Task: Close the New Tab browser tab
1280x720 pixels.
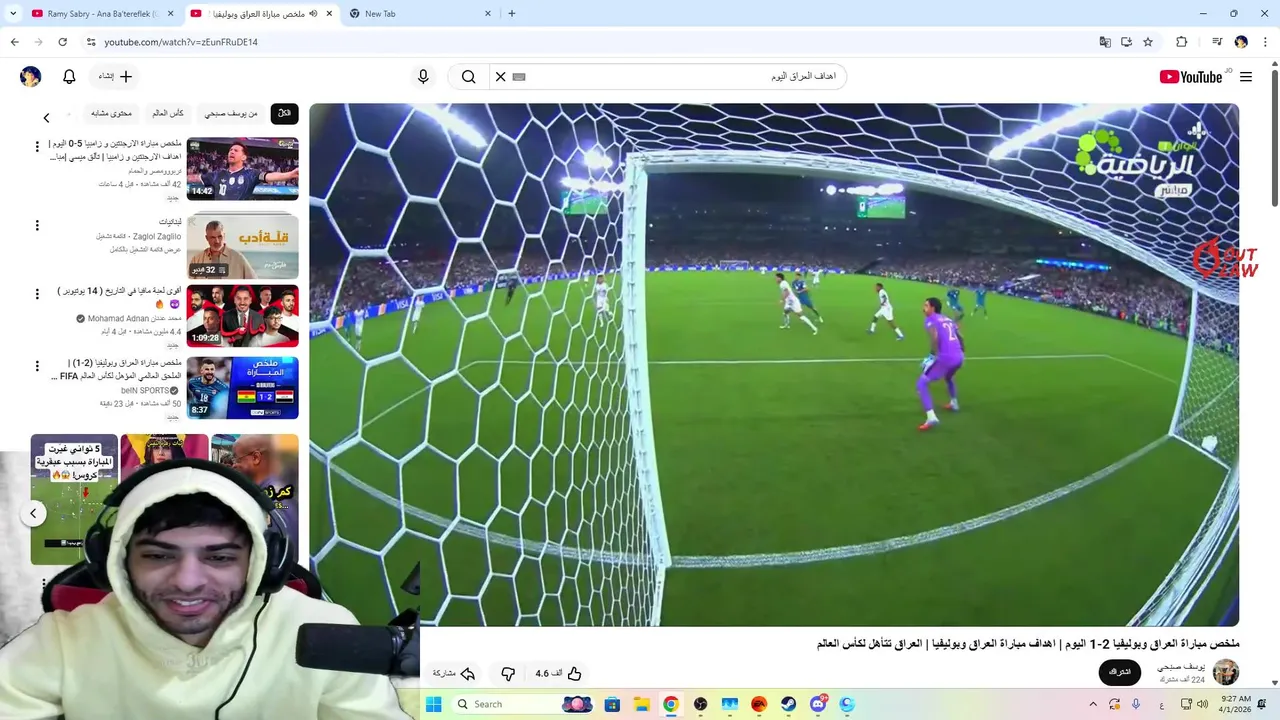Action: [487, 14]
